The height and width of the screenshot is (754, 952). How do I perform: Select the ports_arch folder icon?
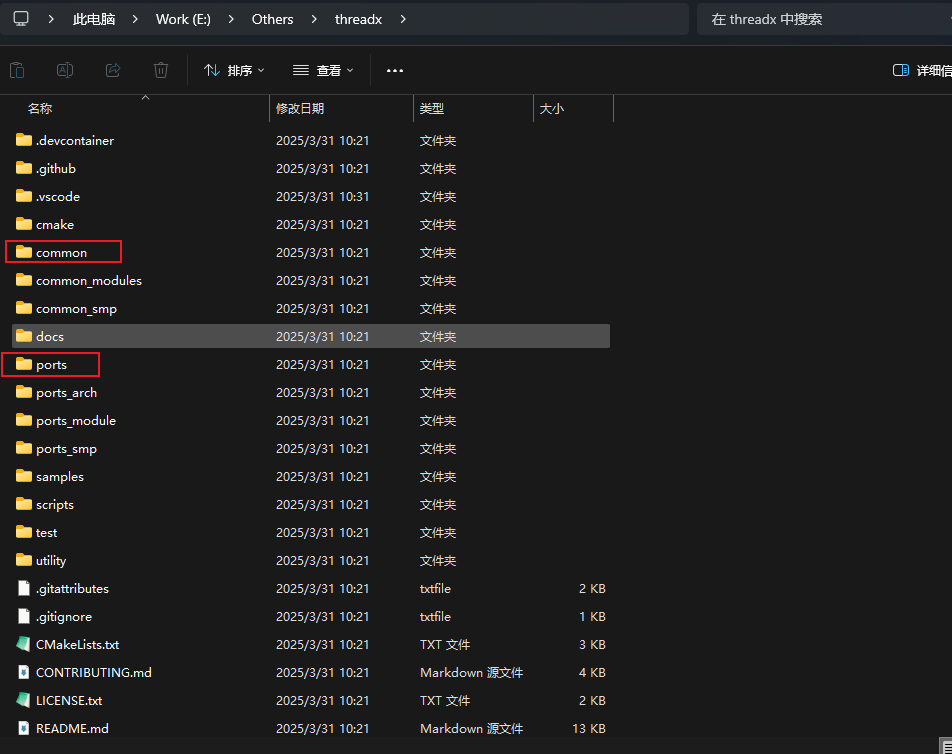point(24,392)
